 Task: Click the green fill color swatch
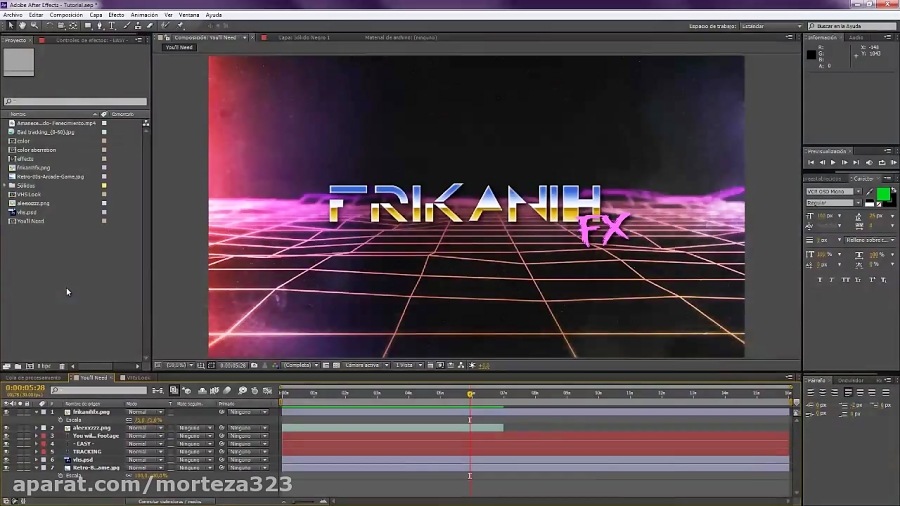(883, 194)
